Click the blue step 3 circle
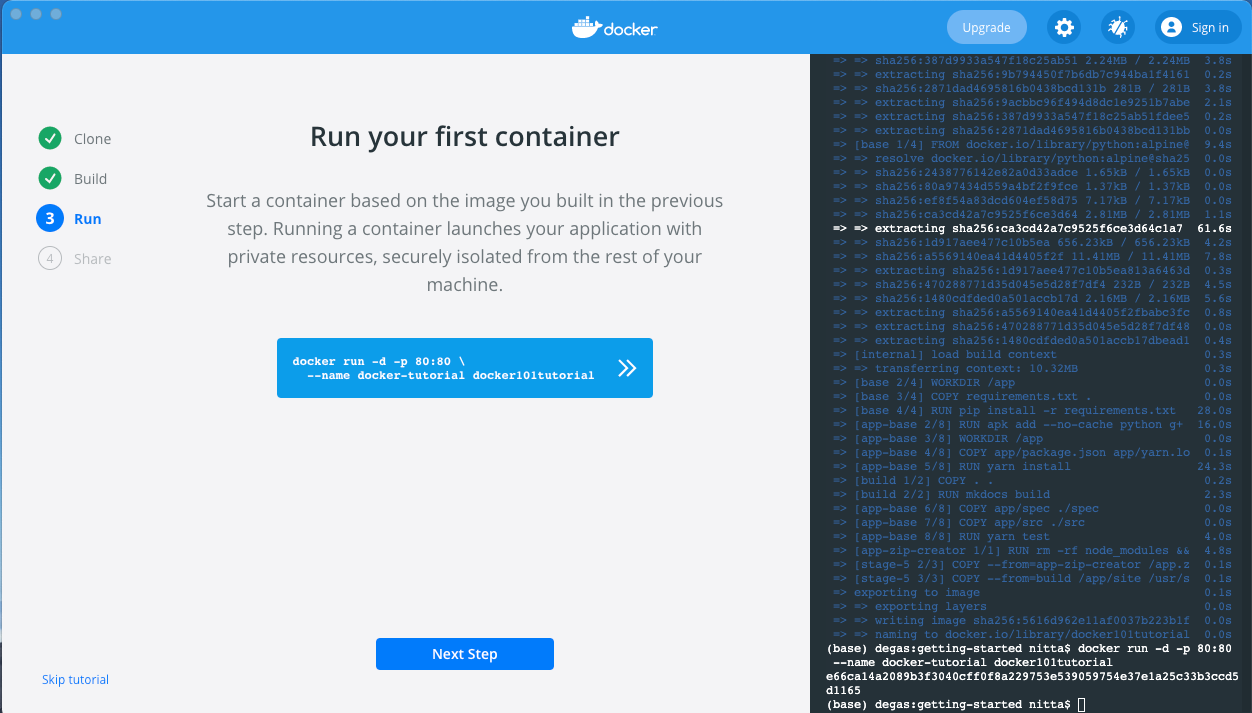Screen dimensions: 1252x713 point(49,219)
